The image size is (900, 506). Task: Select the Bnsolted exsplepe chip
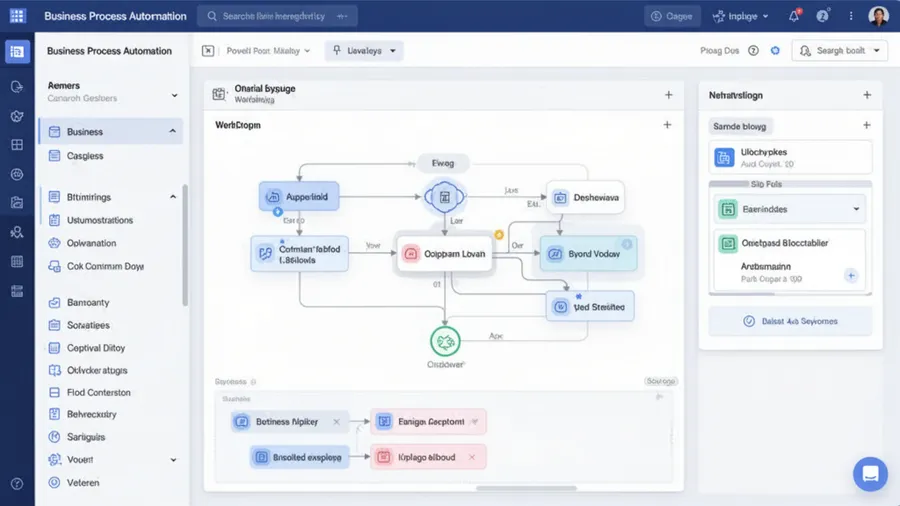300,457
